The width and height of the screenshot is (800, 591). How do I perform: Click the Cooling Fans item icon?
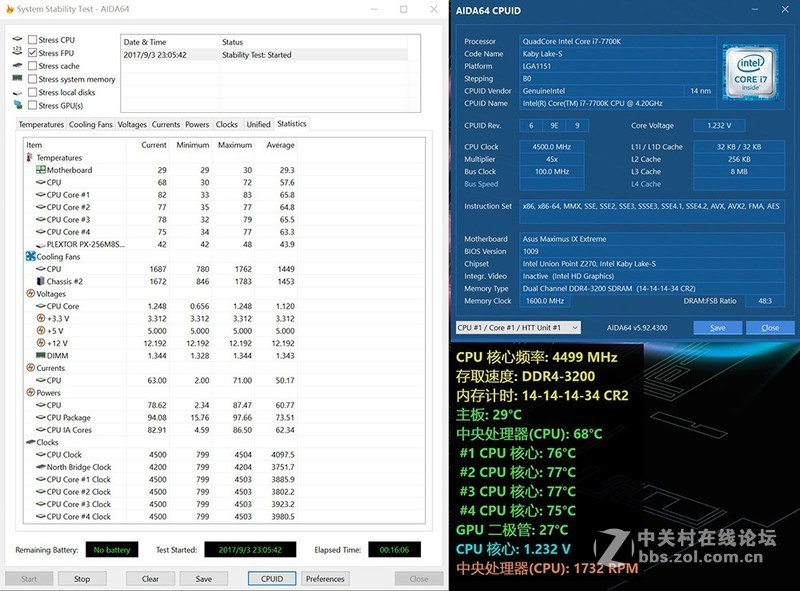pos(30,256)
